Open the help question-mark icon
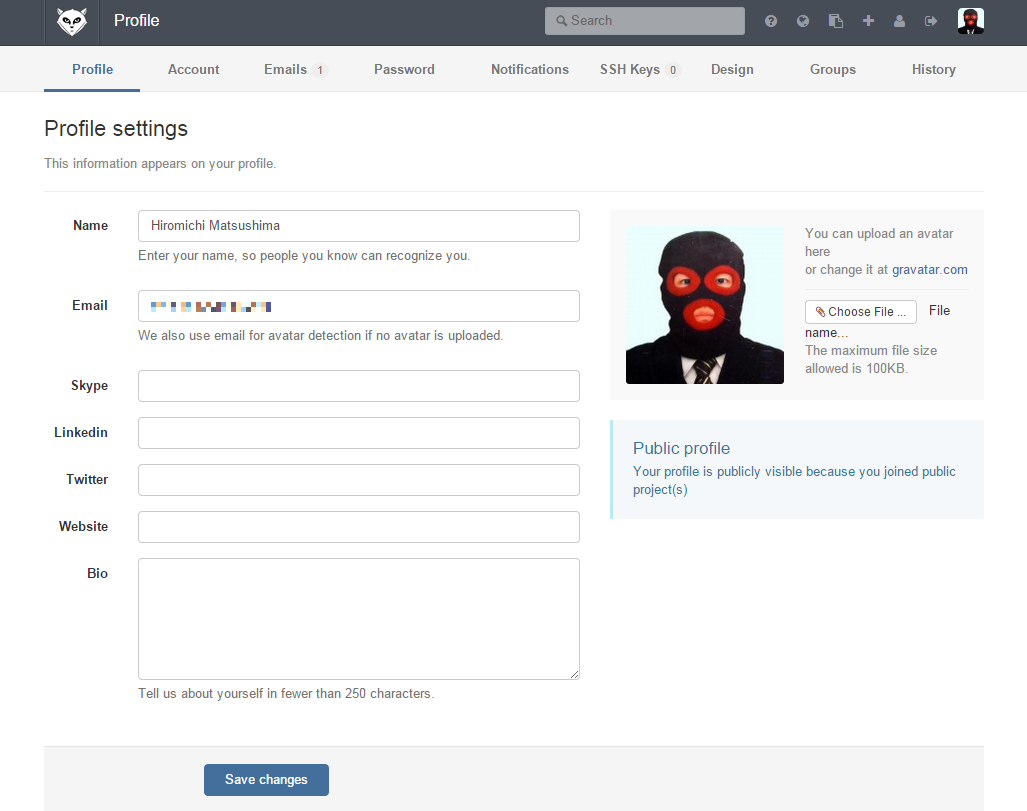 coord(771,21)
